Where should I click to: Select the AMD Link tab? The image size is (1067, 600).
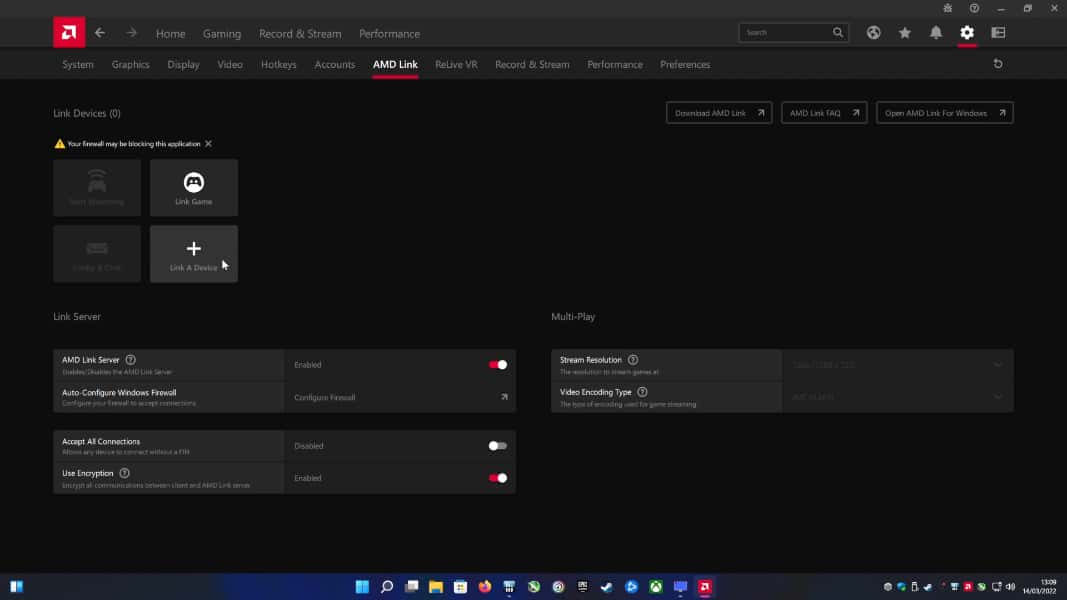[x=395, y=65]
